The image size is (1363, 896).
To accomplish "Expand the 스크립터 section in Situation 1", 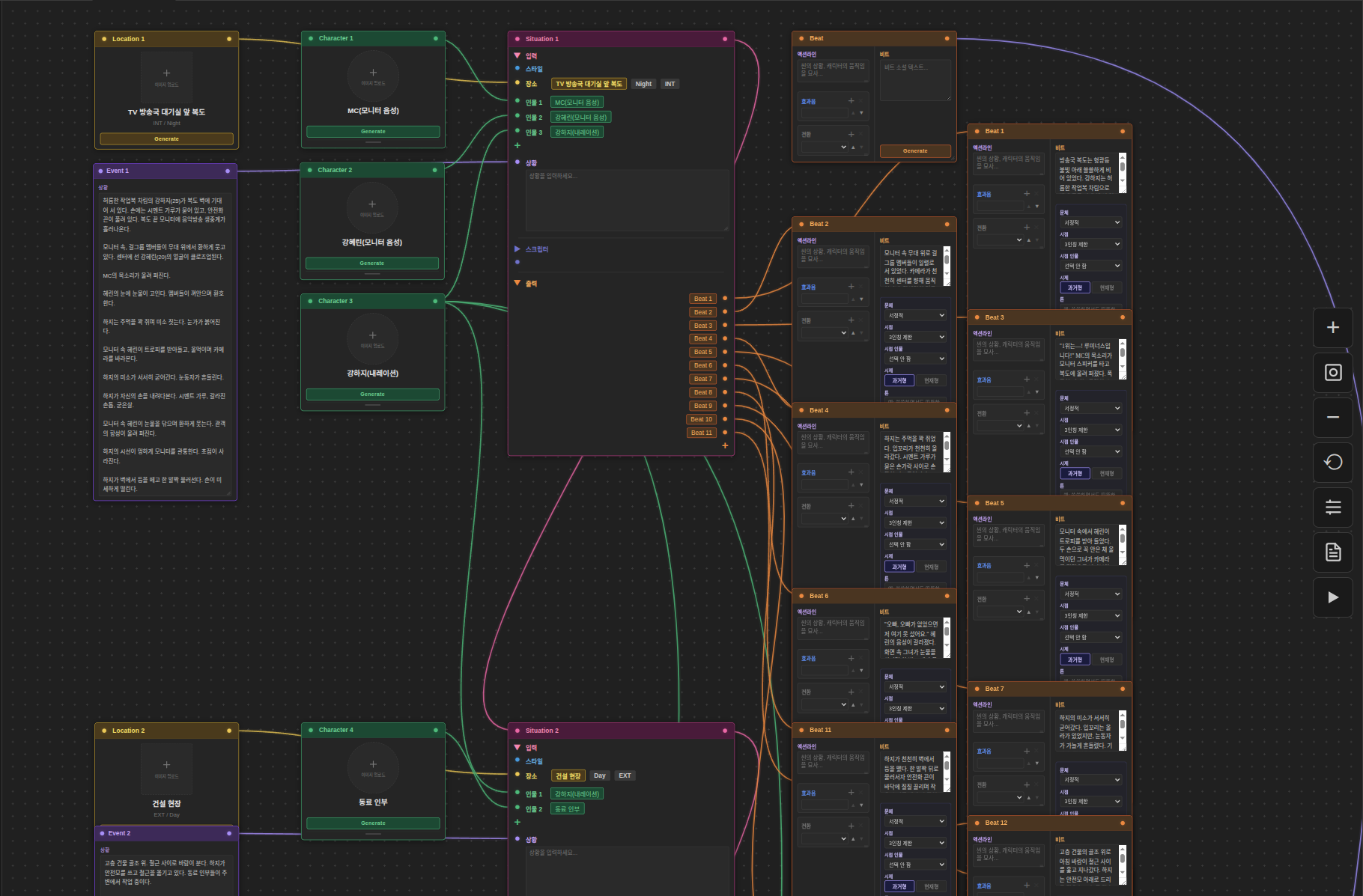I will point(517,249).
